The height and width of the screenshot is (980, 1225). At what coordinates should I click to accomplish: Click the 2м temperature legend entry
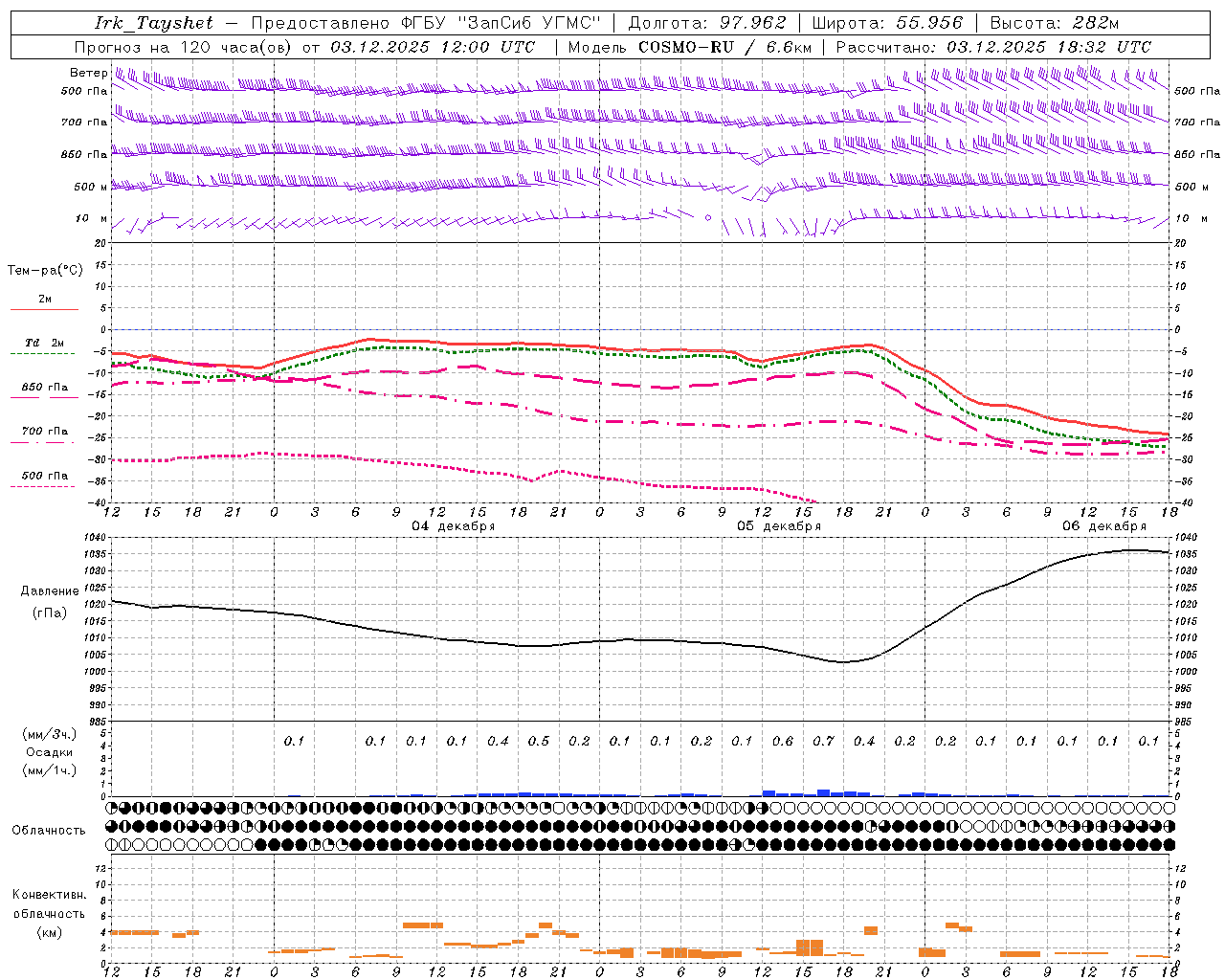(45, 300)
